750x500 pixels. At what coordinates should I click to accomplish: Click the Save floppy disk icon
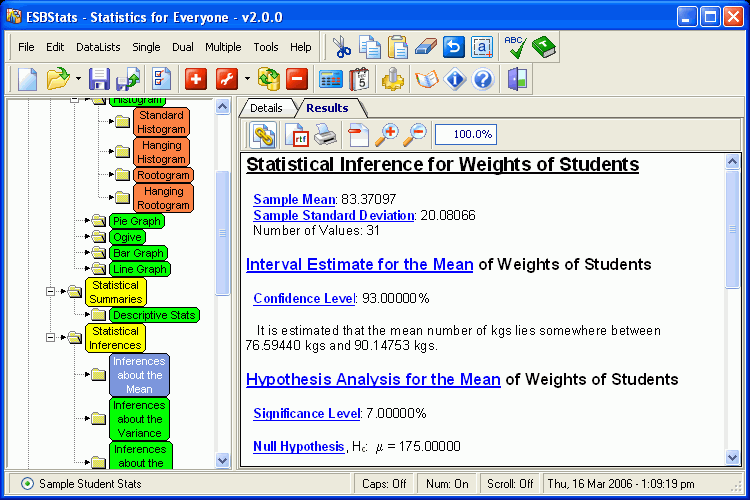pos(99,79)
